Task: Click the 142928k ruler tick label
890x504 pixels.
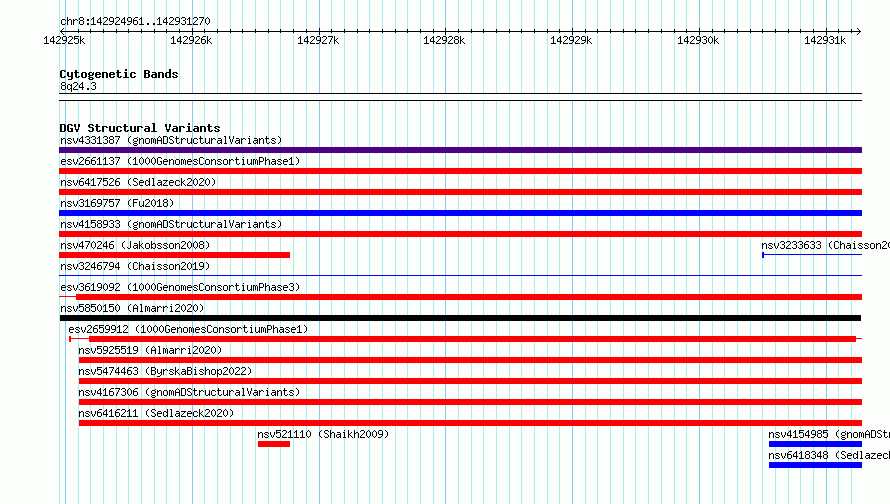Action: [444, 40]
